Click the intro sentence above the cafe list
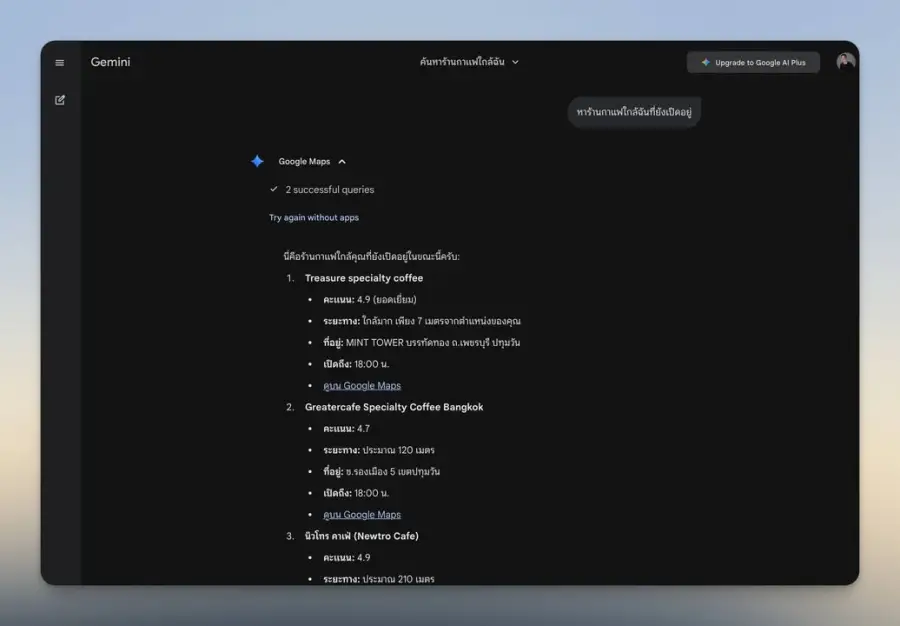 point(371,256)
